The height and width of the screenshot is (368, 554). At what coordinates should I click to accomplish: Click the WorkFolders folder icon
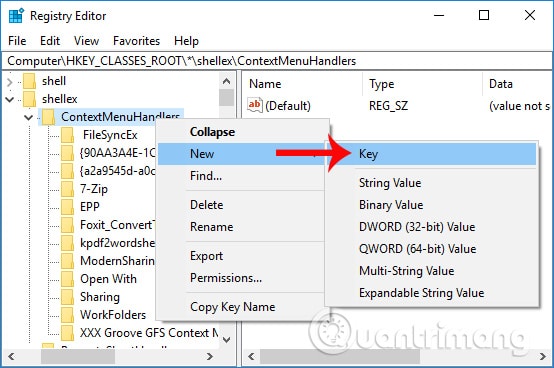pos(67,315)
